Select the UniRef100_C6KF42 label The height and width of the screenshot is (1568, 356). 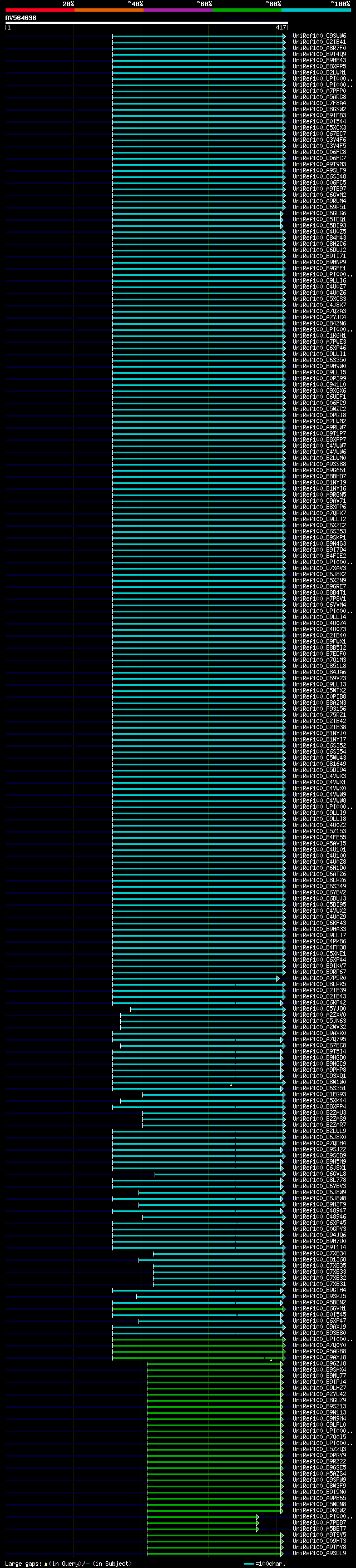point(319,1002)
